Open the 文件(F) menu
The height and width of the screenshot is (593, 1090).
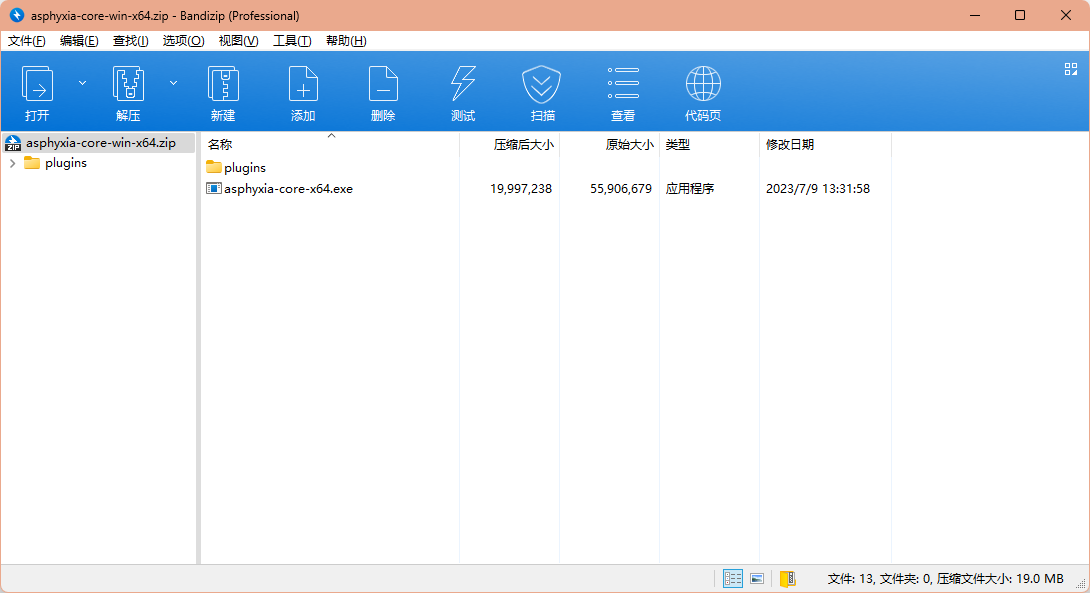coord(27,41)
